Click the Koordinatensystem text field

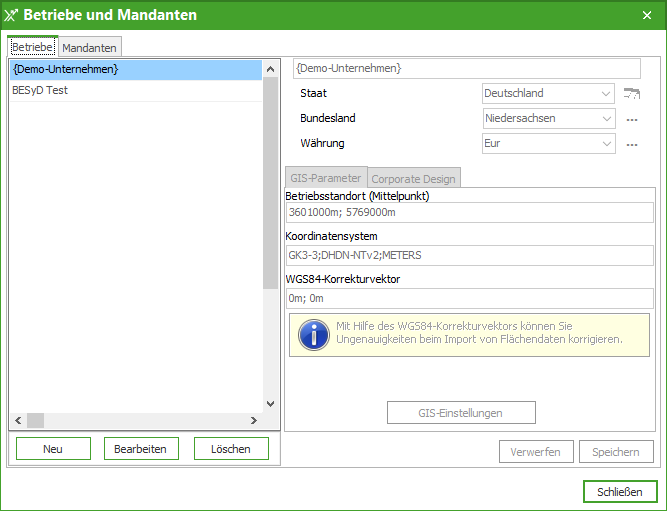tap(468, 255)
